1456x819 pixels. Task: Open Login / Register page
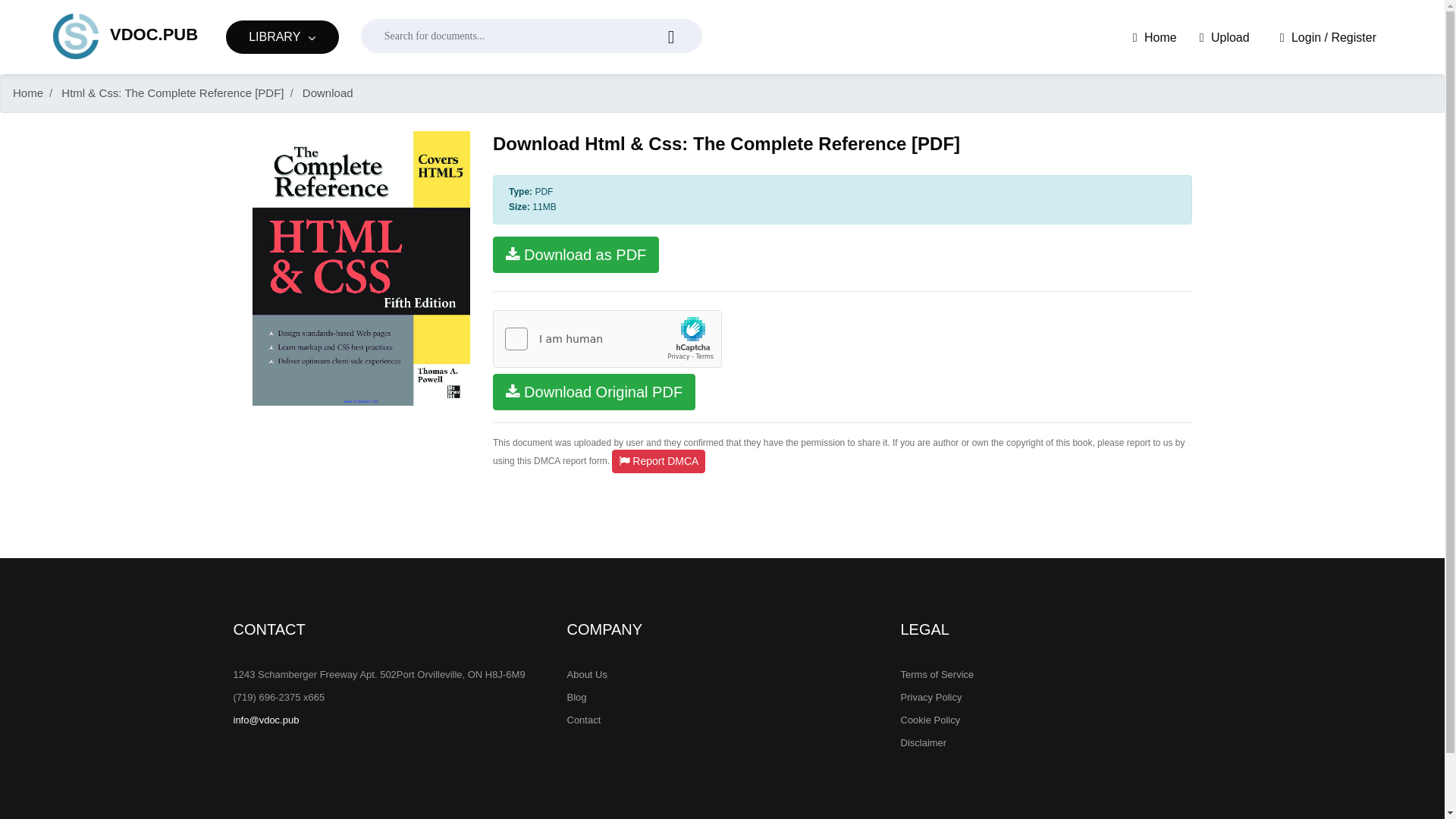click(x=1327, y=38)
